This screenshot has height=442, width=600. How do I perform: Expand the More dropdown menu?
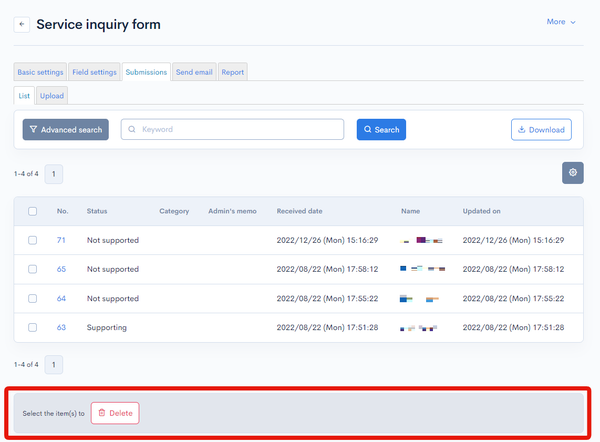(561, 22)
